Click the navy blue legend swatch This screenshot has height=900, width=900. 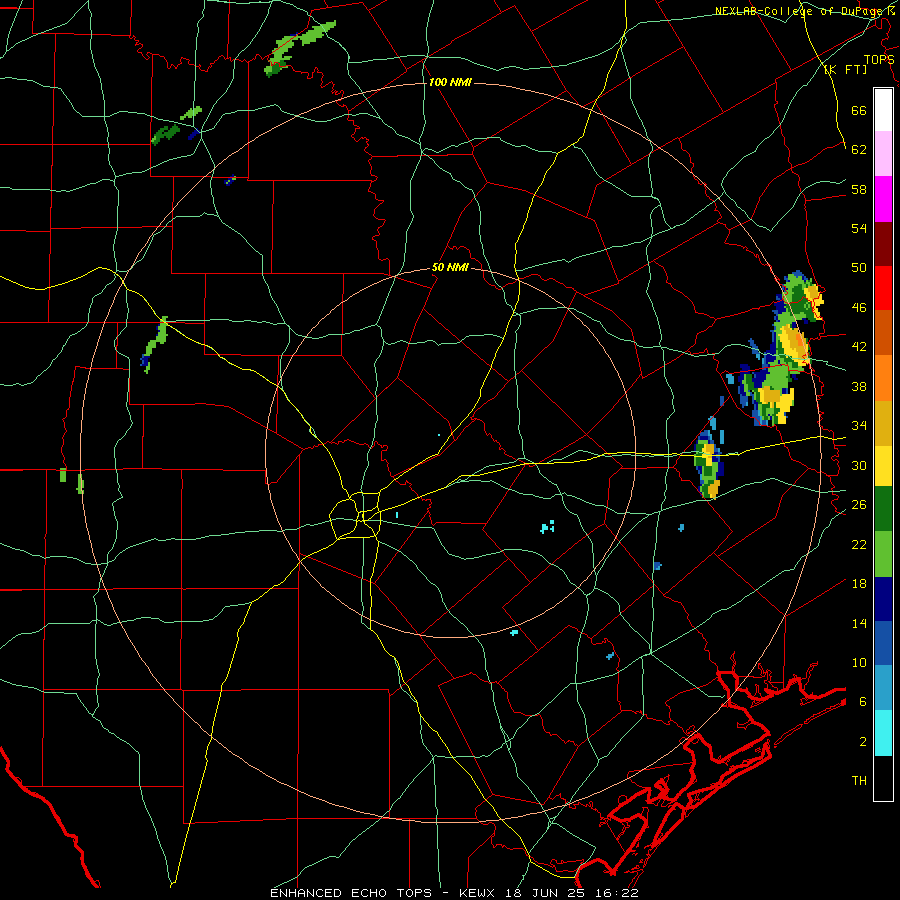883,599
